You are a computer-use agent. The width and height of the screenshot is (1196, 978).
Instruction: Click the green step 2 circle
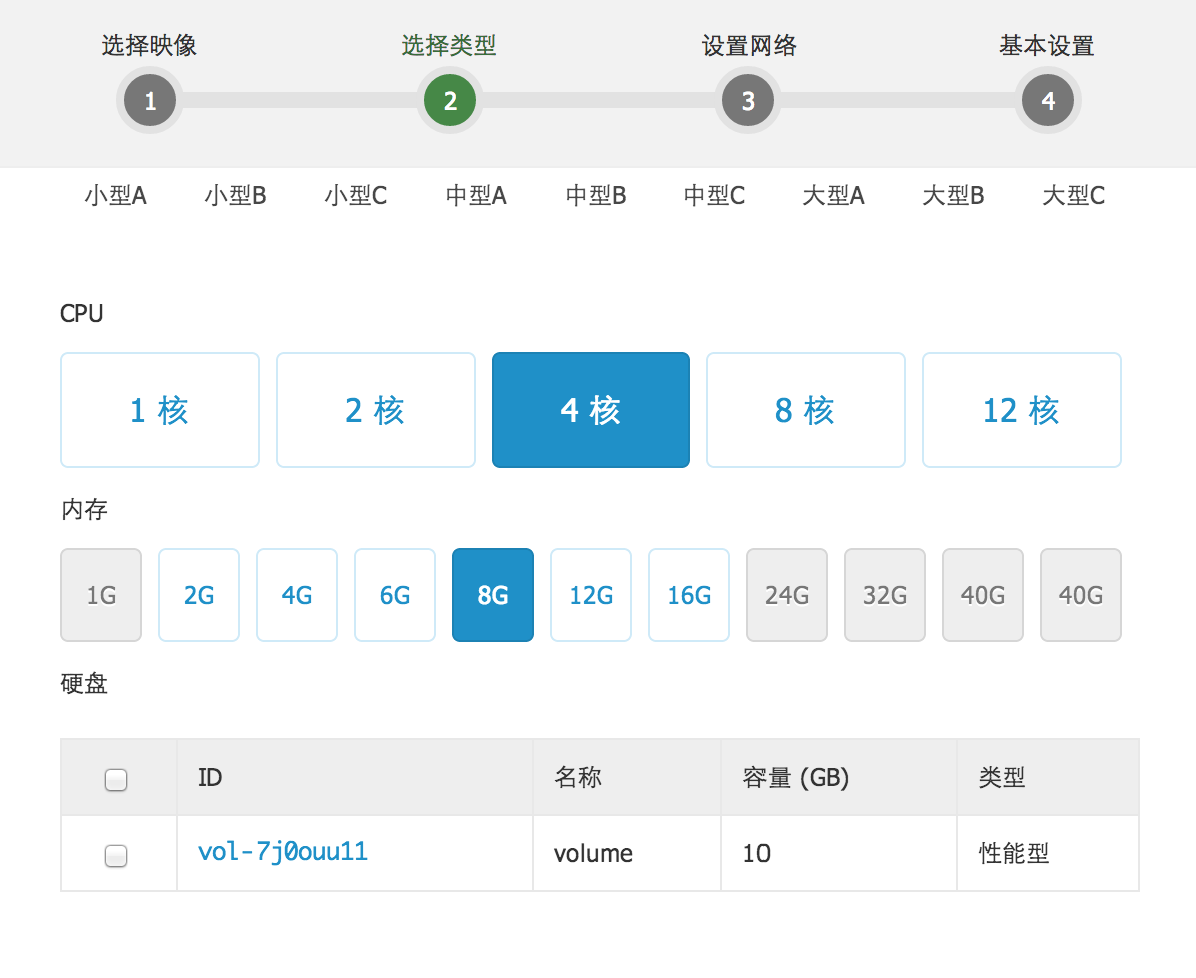click(449, 101)
